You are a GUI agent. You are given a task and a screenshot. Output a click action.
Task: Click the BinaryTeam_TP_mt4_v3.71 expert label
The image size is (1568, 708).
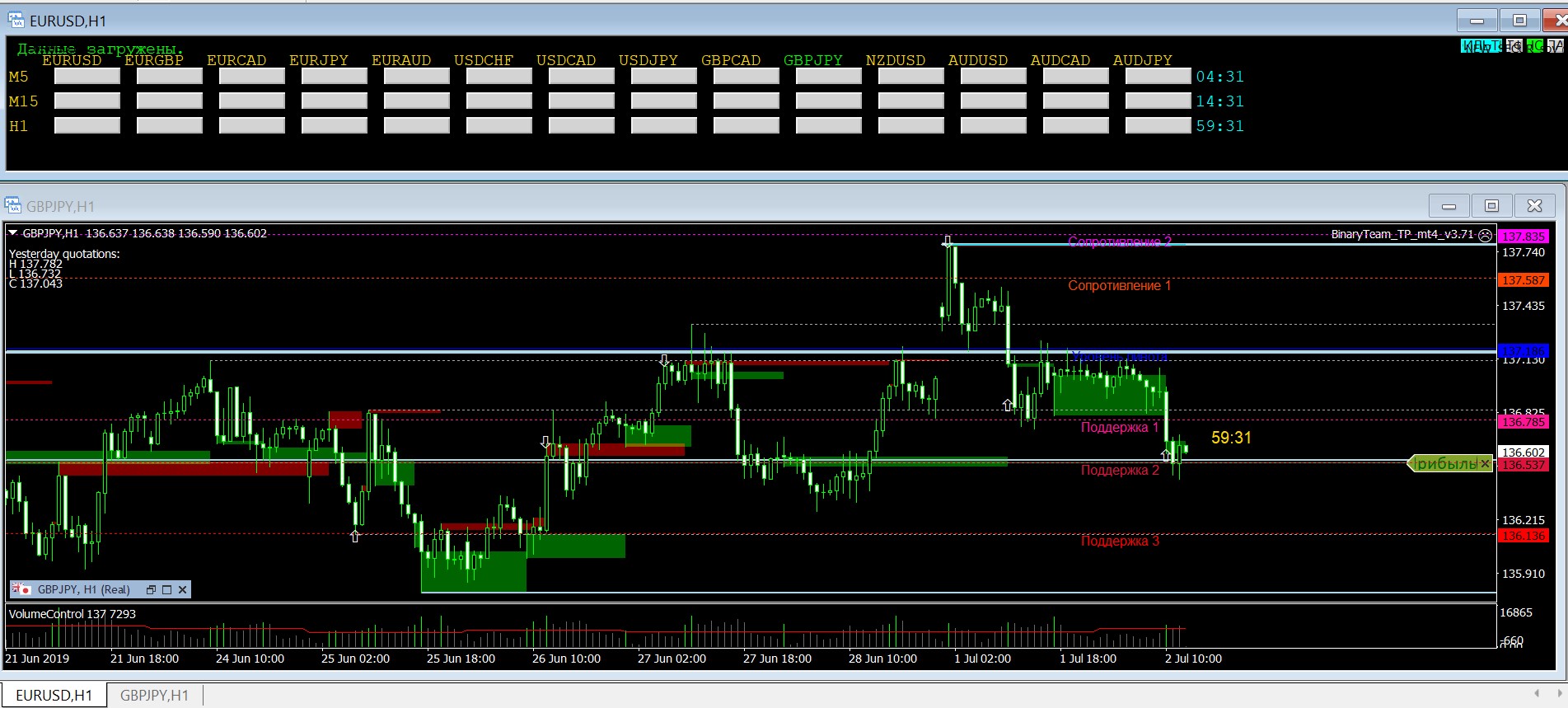[1402, 234]
